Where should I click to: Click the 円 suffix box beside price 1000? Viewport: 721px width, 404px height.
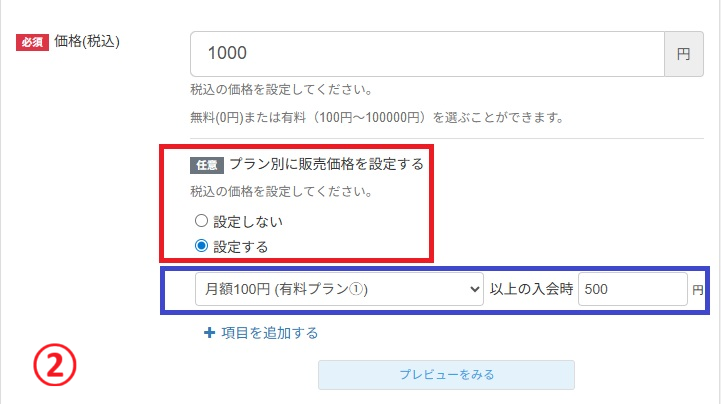pyautogui.click(x=683, y=54)
